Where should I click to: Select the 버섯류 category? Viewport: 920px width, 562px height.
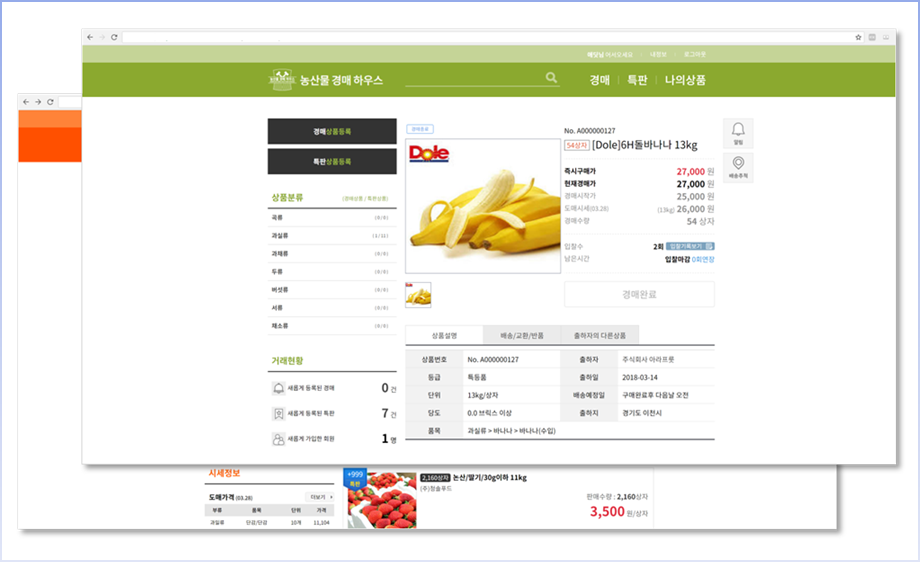(x=332, y=290)
